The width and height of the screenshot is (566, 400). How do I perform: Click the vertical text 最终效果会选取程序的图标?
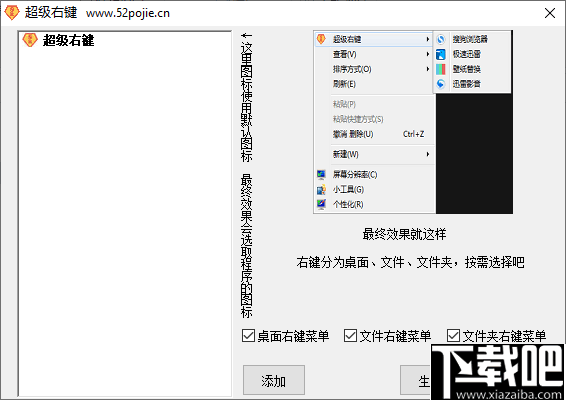pos(247,245)
